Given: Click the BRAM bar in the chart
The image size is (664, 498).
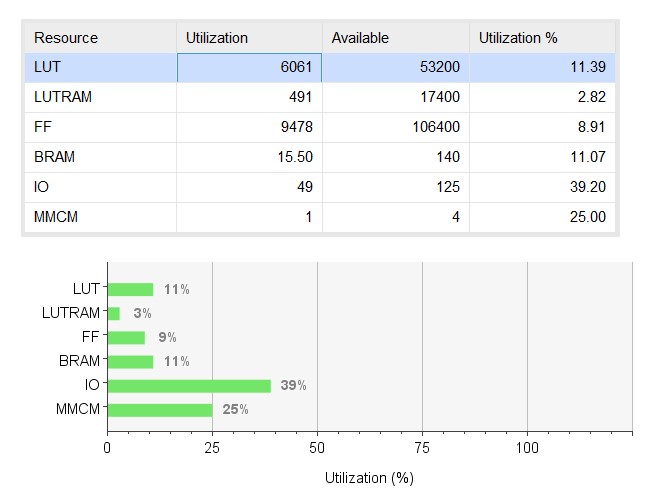Looking at the screenshot, I should click(x=130, y=362).
